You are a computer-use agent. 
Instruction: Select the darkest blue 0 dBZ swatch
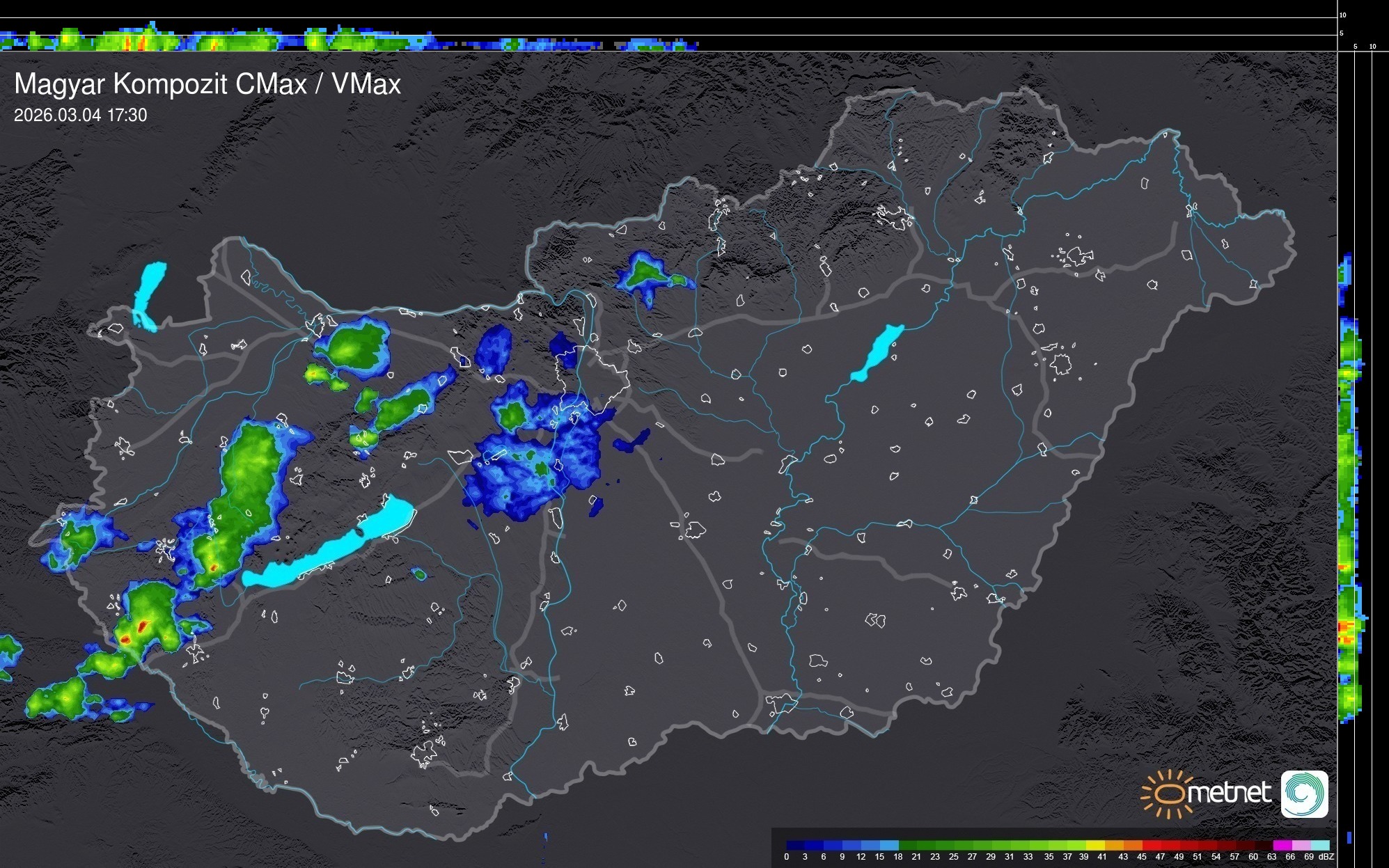click(x=796, y=845)
